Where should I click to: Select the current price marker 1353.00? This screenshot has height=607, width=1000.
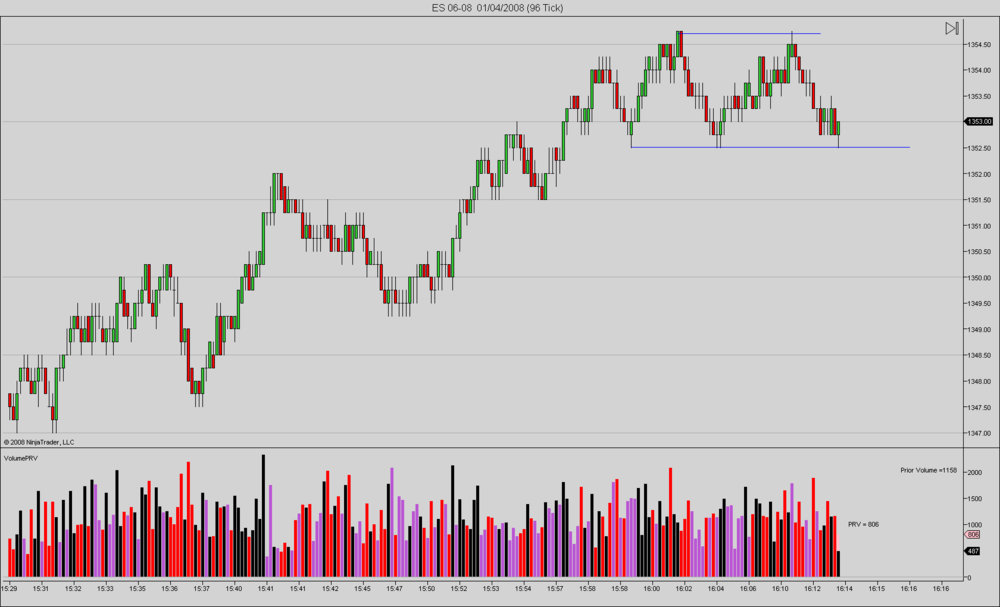[980, 121]
